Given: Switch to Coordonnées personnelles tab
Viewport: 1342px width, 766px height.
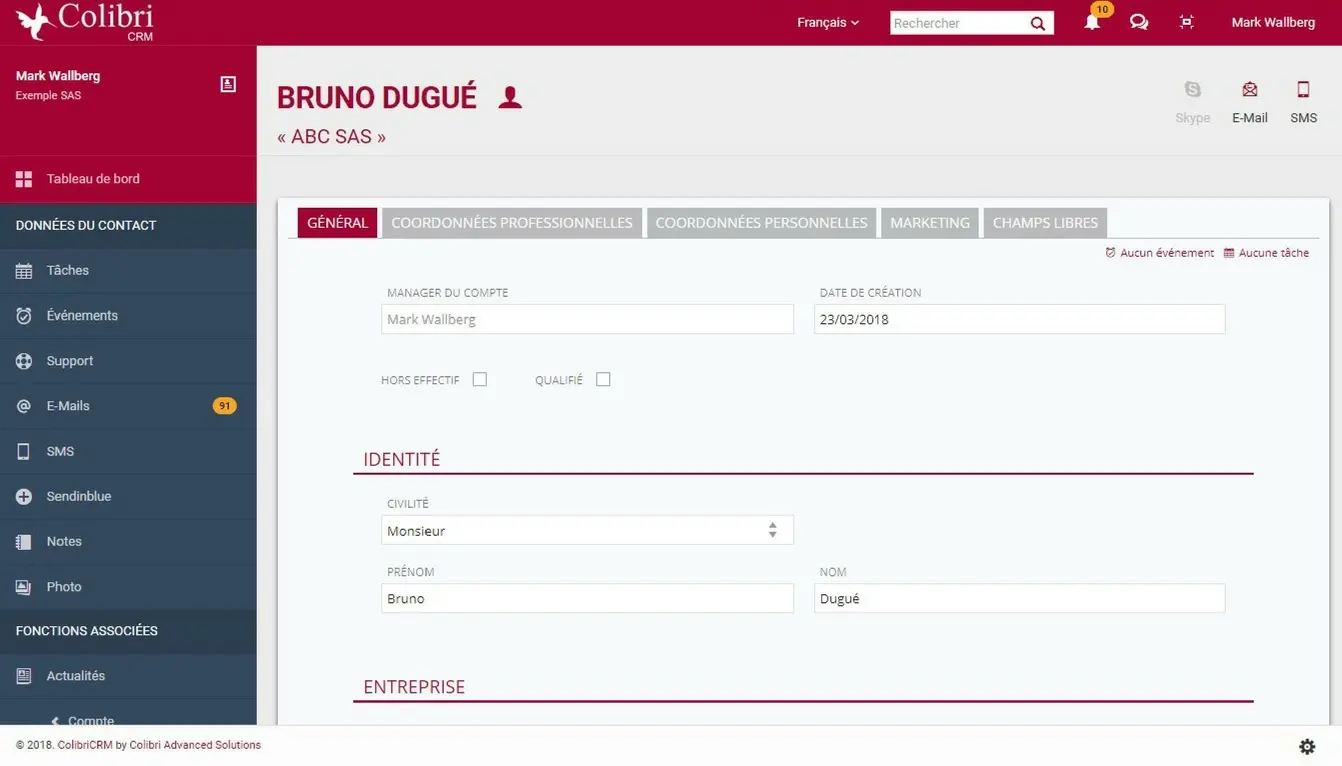Looking at the screenshot, I should click(762, 223).
